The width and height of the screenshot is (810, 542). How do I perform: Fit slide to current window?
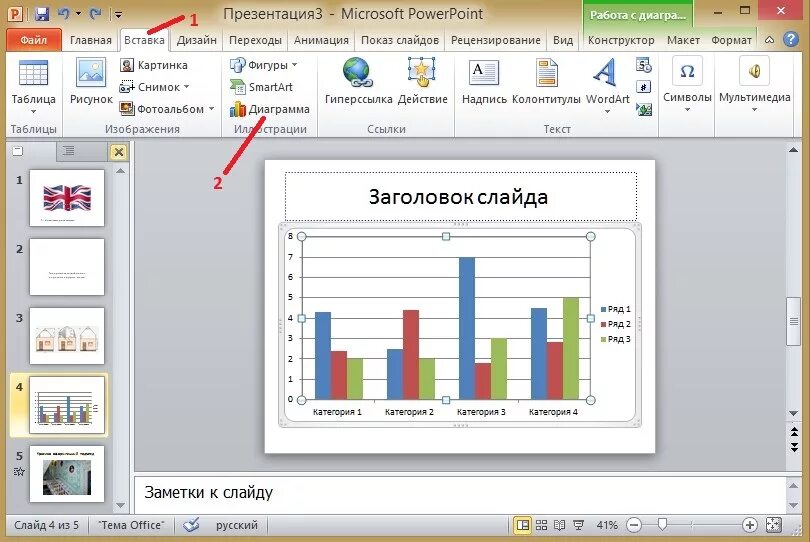(773, 525)
